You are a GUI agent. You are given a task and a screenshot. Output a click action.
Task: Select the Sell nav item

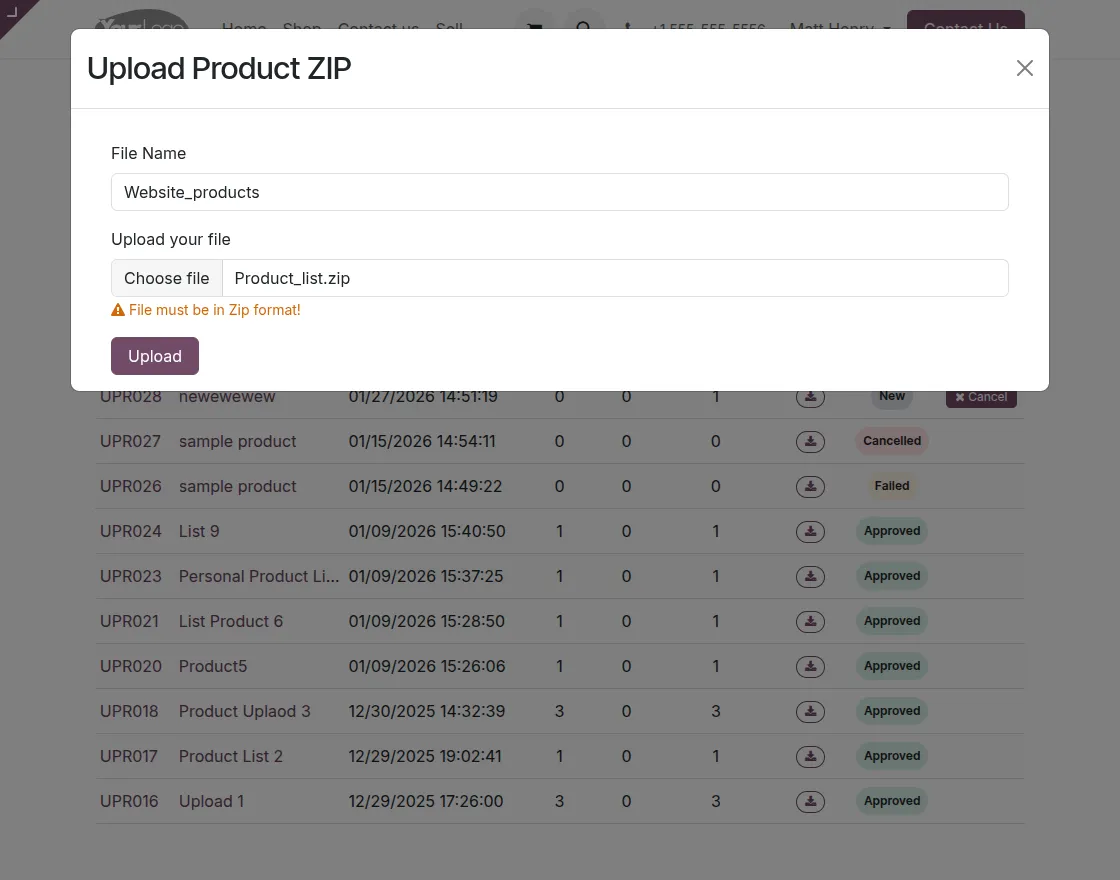pos(449,29)
